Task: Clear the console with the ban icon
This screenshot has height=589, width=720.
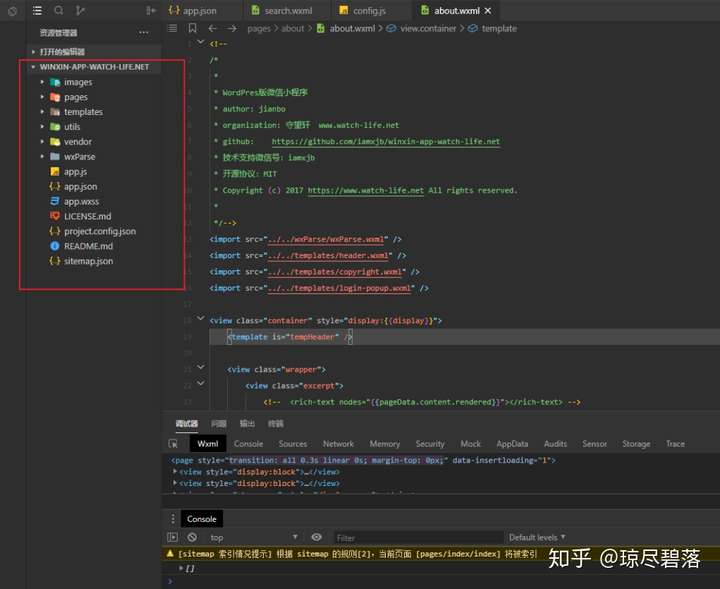Action: click(x=192, y=537)
